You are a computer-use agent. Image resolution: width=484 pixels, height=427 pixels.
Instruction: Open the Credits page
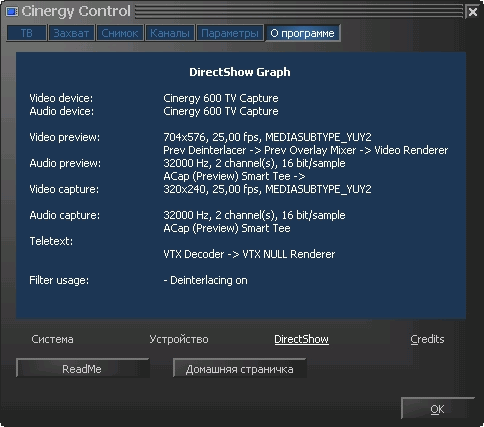(427, 339)
